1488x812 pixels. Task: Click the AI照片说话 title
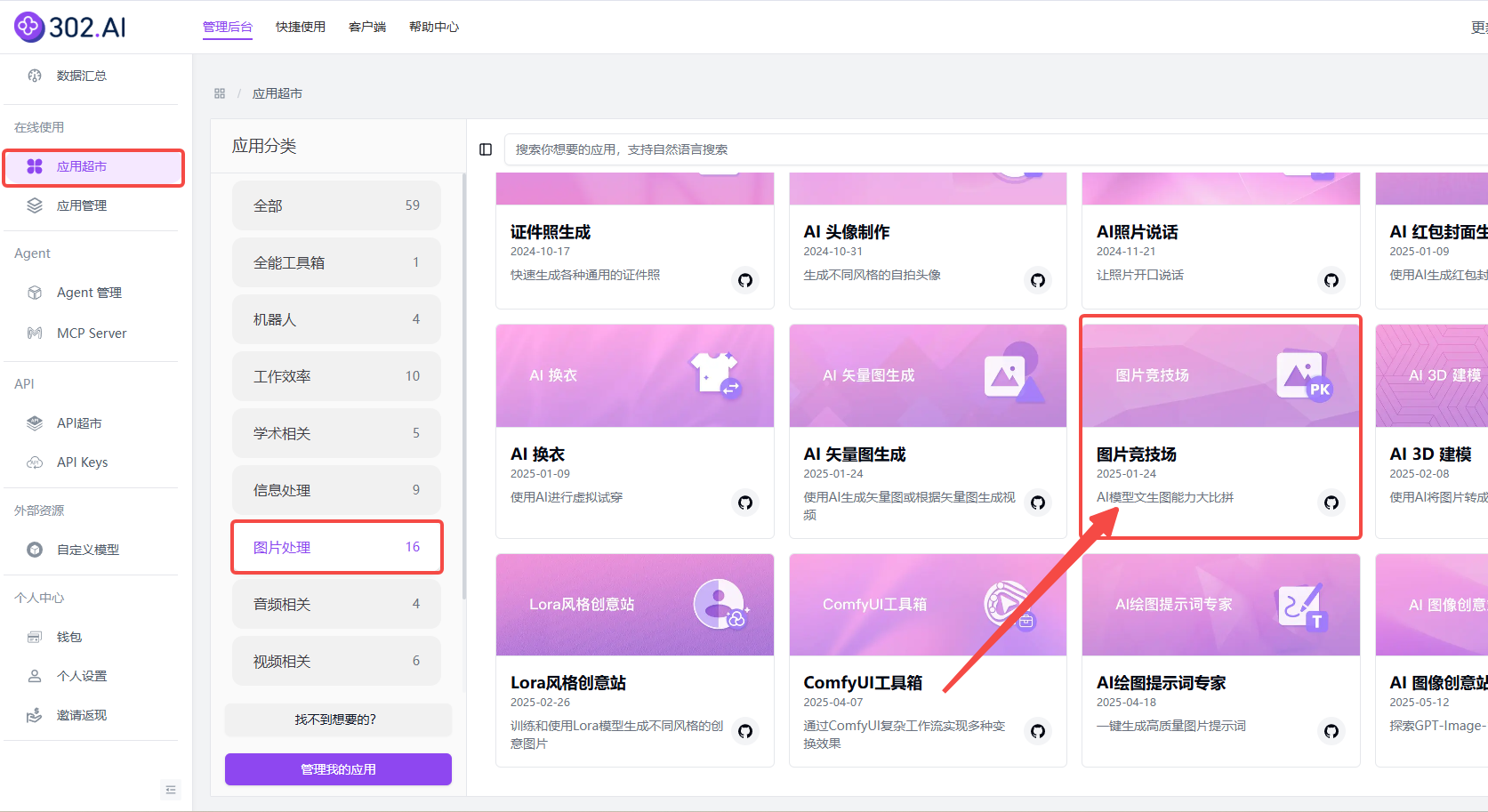[x=1138, y=232]
